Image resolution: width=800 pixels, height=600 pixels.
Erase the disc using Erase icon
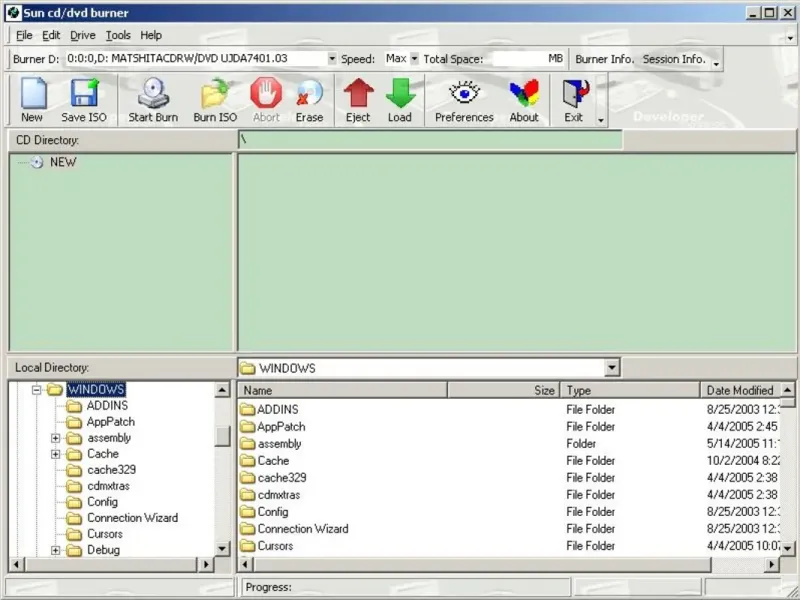click(309, 100)
